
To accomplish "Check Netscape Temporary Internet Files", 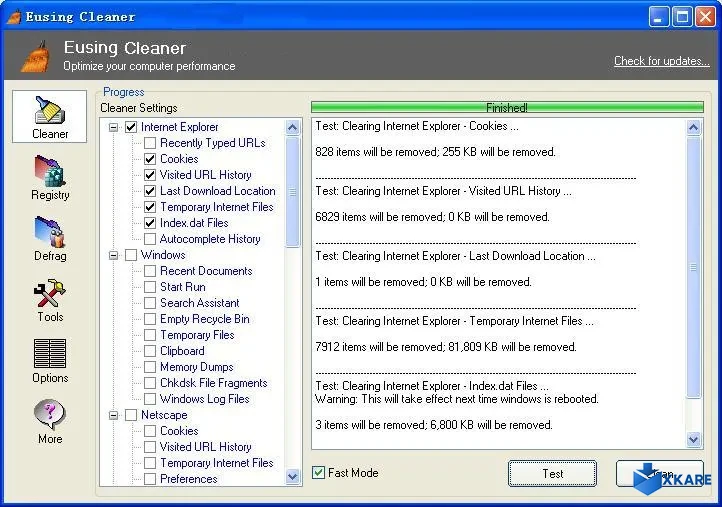I will 150,463.
